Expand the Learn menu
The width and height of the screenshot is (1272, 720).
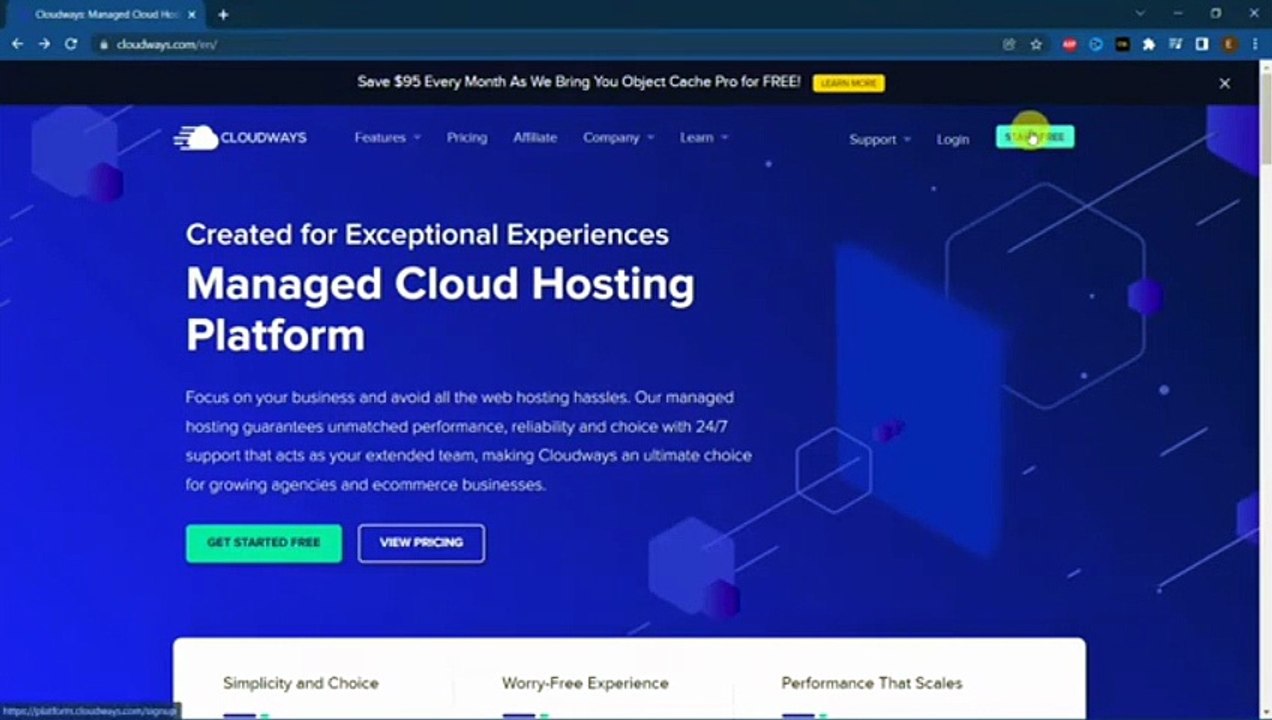click(704, 138)
